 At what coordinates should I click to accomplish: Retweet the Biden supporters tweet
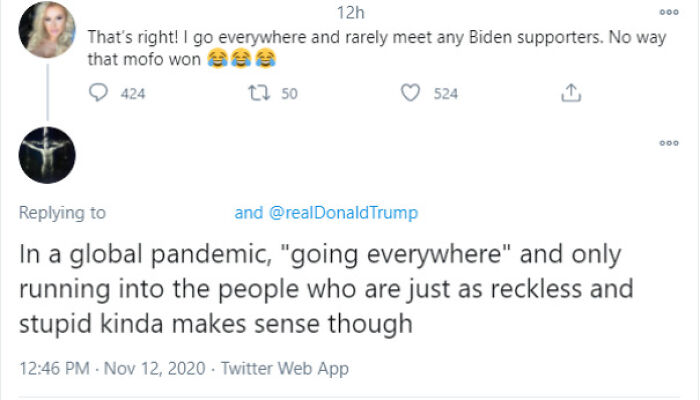point(253,93)
